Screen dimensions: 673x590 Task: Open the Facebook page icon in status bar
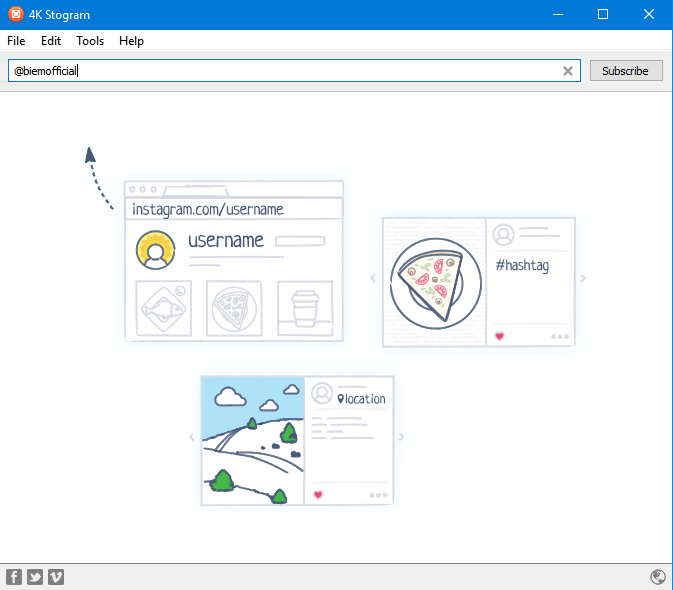pos(14,577)
